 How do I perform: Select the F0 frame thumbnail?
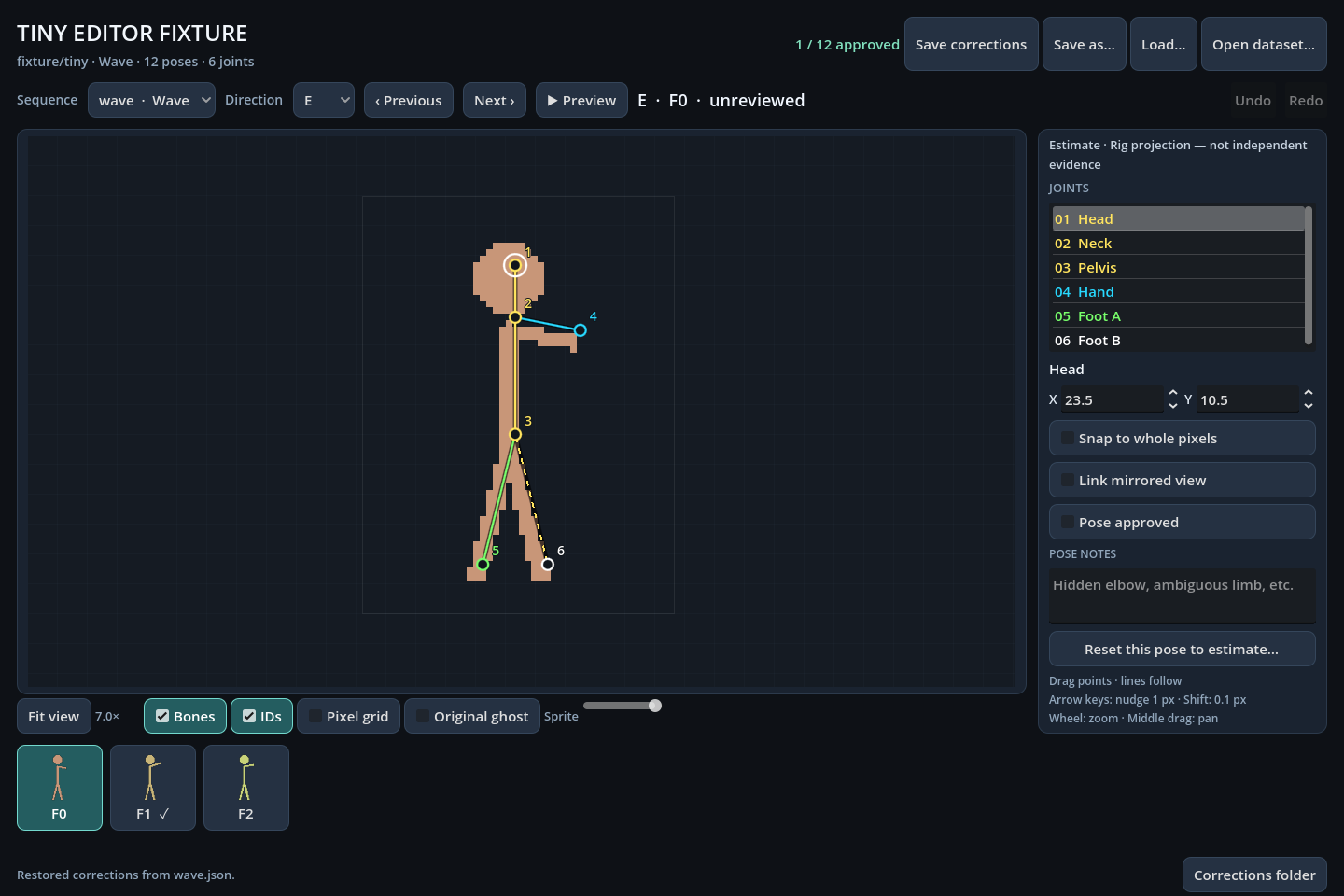point(60,788)
